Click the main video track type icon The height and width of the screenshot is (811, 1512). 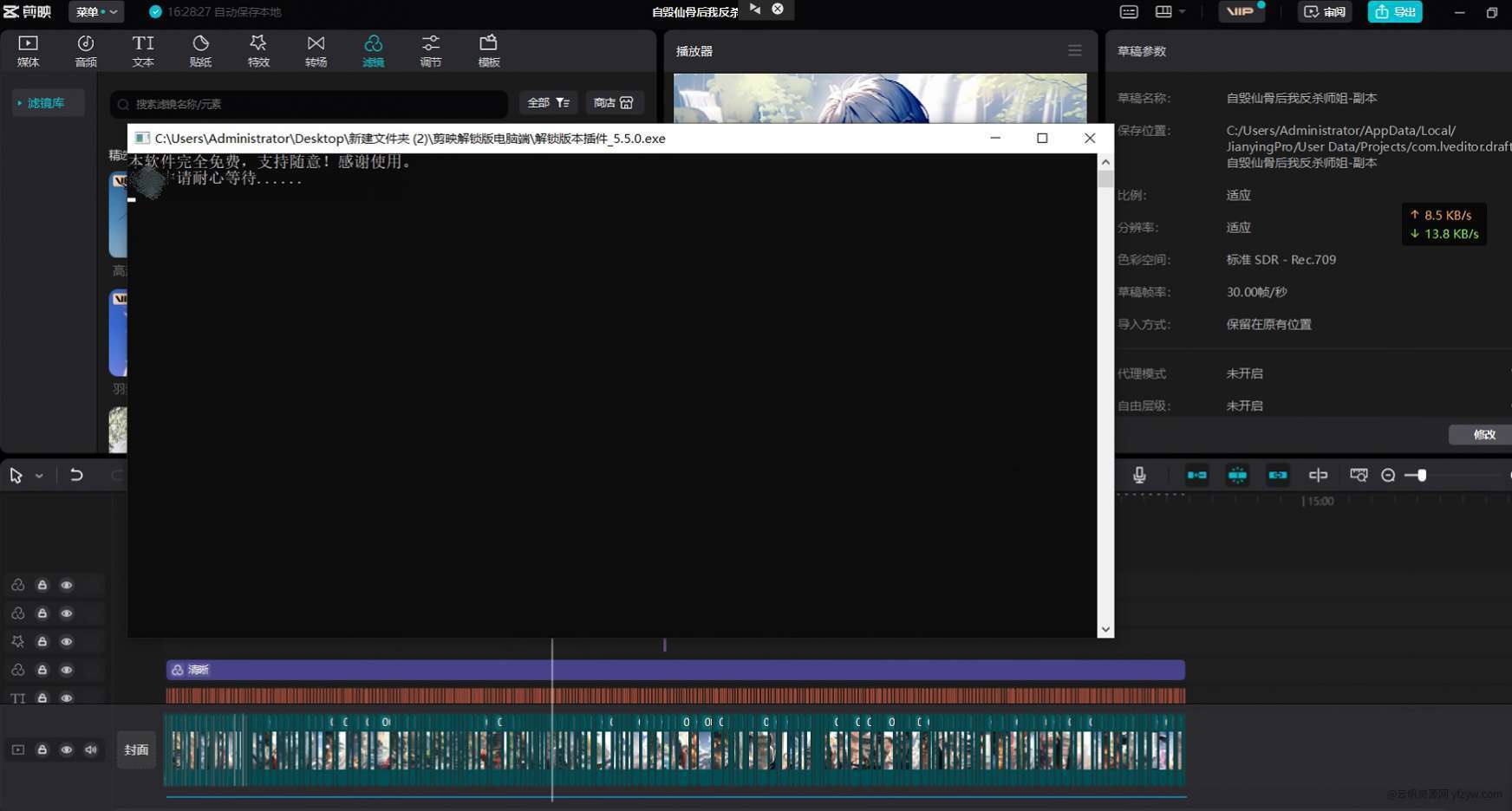click(x=17, y=749)
